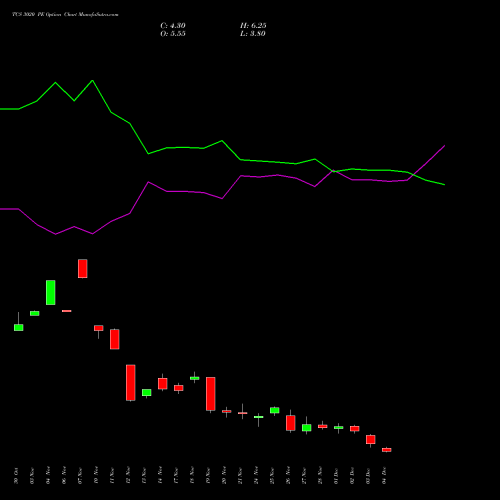Click the '19 Nov' date label

pyautogui.click(x=208, y=476)
